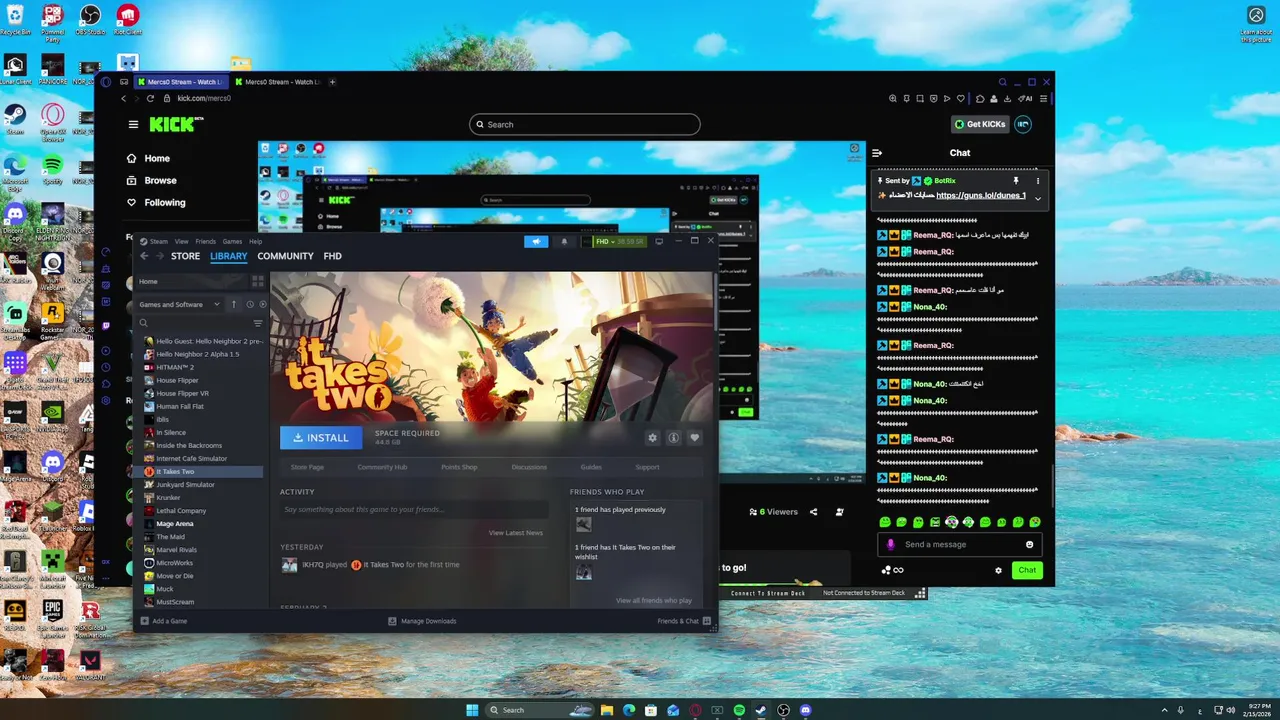This screenshot has width=1280, height=720.
Task: Open Manage Downloads in Steam
Action: pos(422,621)
